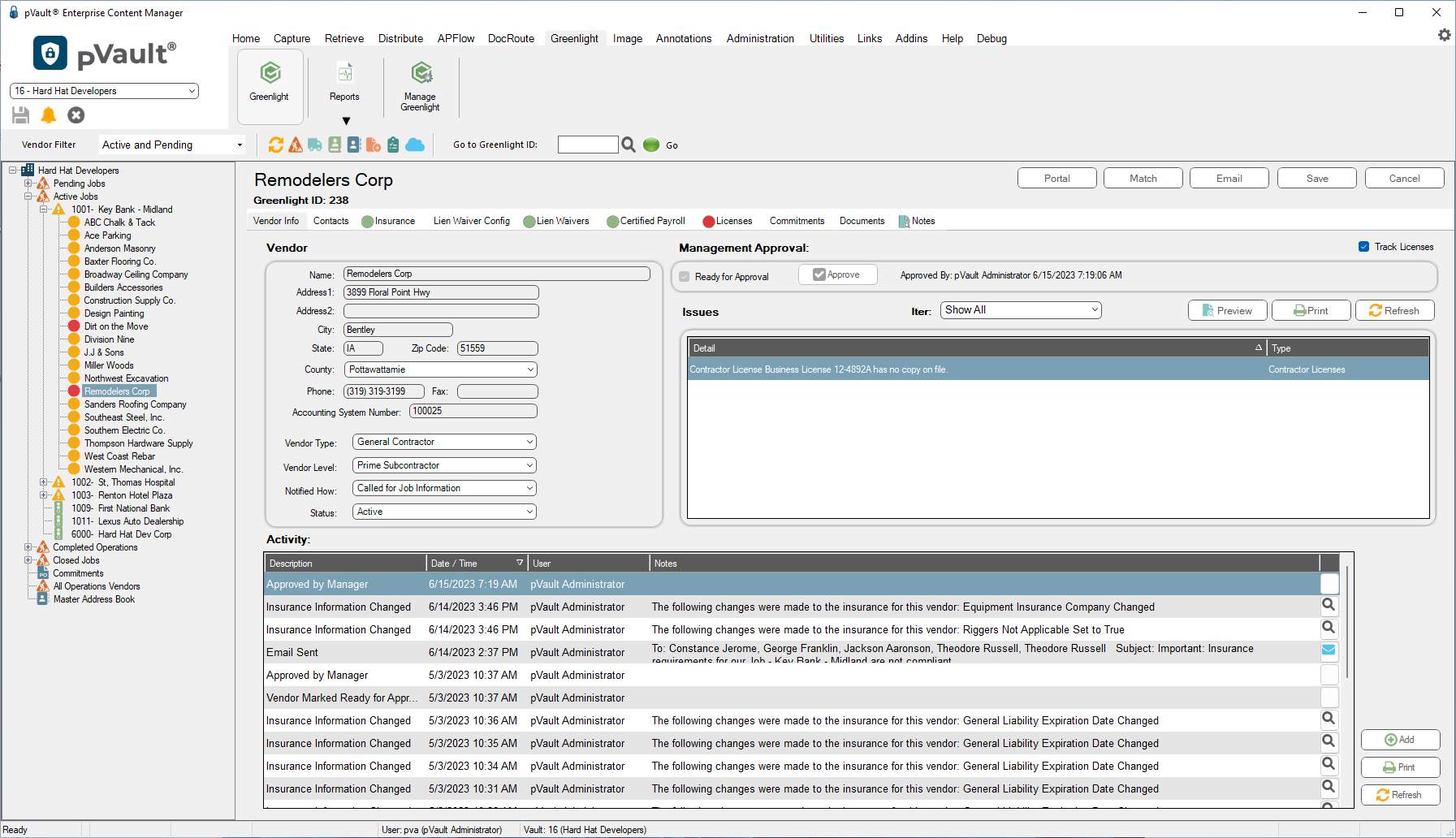View details of Equipment Insurance Company Changed entry
Image resolution: width=1456 pixels, height=838 pixels.
1329,605
